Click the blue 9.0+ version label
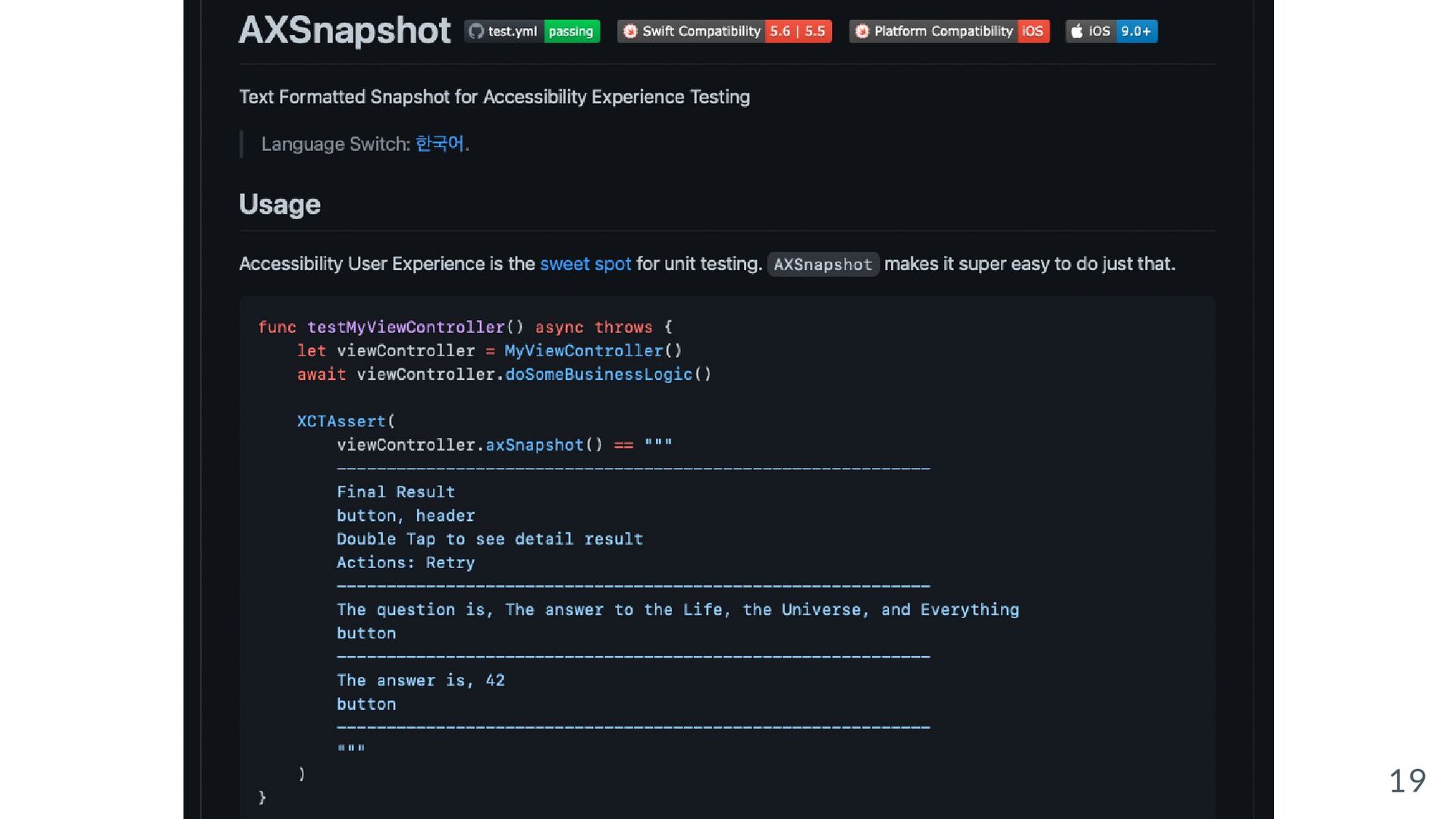The height and width of the screenshot is (819, 1456). tap(1135, 31)
